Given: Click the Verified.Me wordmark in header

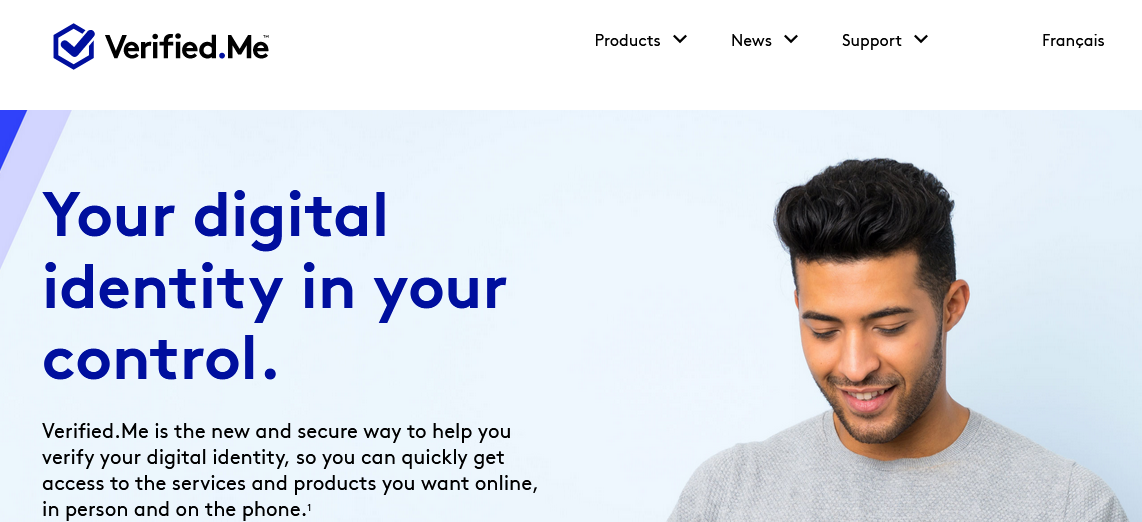Looking at the screenshot, I should 186,47.
